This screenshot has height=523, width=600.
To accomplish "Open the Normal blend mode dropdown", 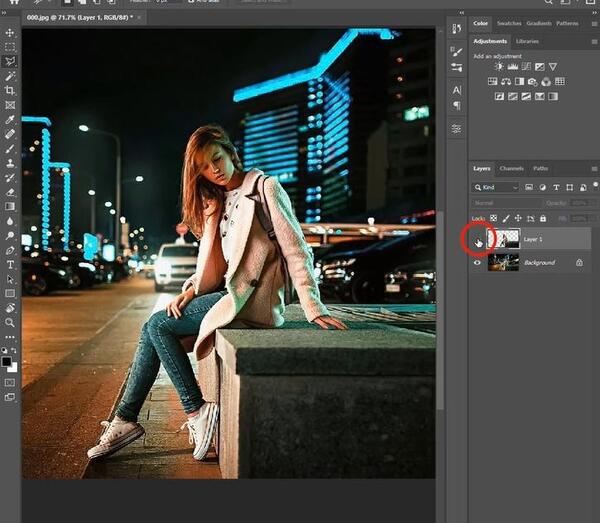I will [506, 203].
